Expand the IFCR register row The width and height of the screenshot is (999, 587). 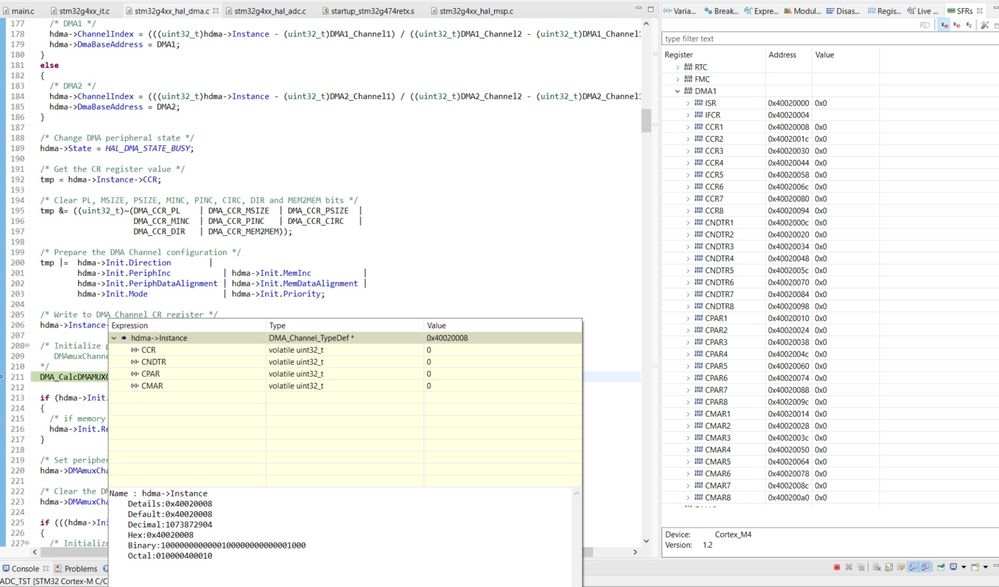click(688, 115)
